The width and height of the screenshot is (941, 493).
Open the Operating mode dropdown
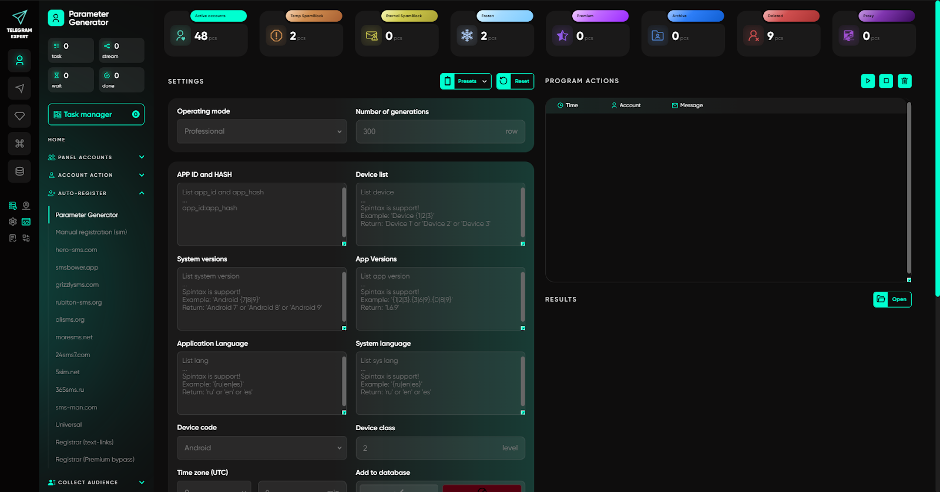tap(262, 131)
